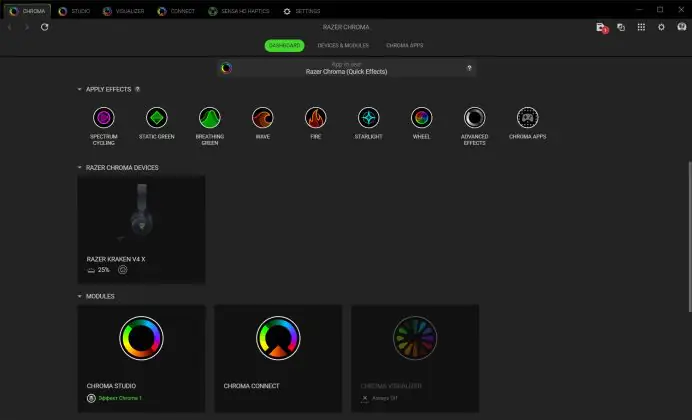The image size is (692, 420).
Task: Apply the Wave lighting effect
Action: 263,118
